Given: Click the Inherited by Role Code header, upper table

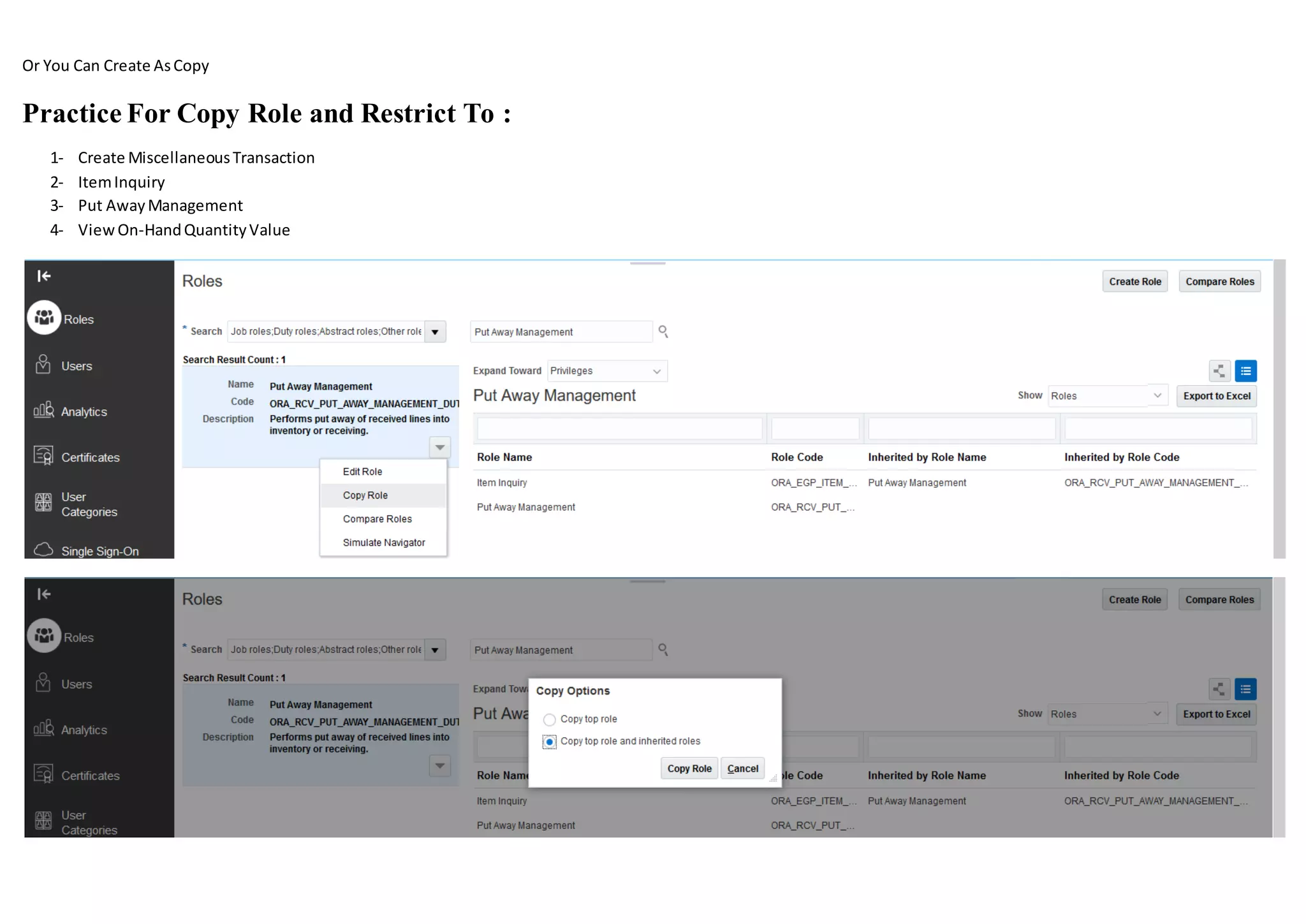Looking at the screenshot, I should pyautogui.click(x=1122, y=457).
